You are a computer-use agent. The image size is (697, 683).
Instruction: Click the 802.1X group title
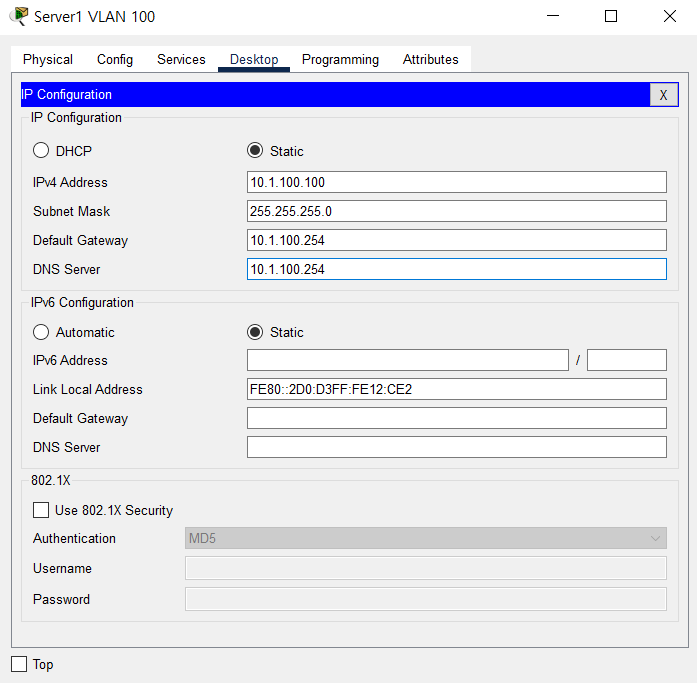(x=51, y=480)
